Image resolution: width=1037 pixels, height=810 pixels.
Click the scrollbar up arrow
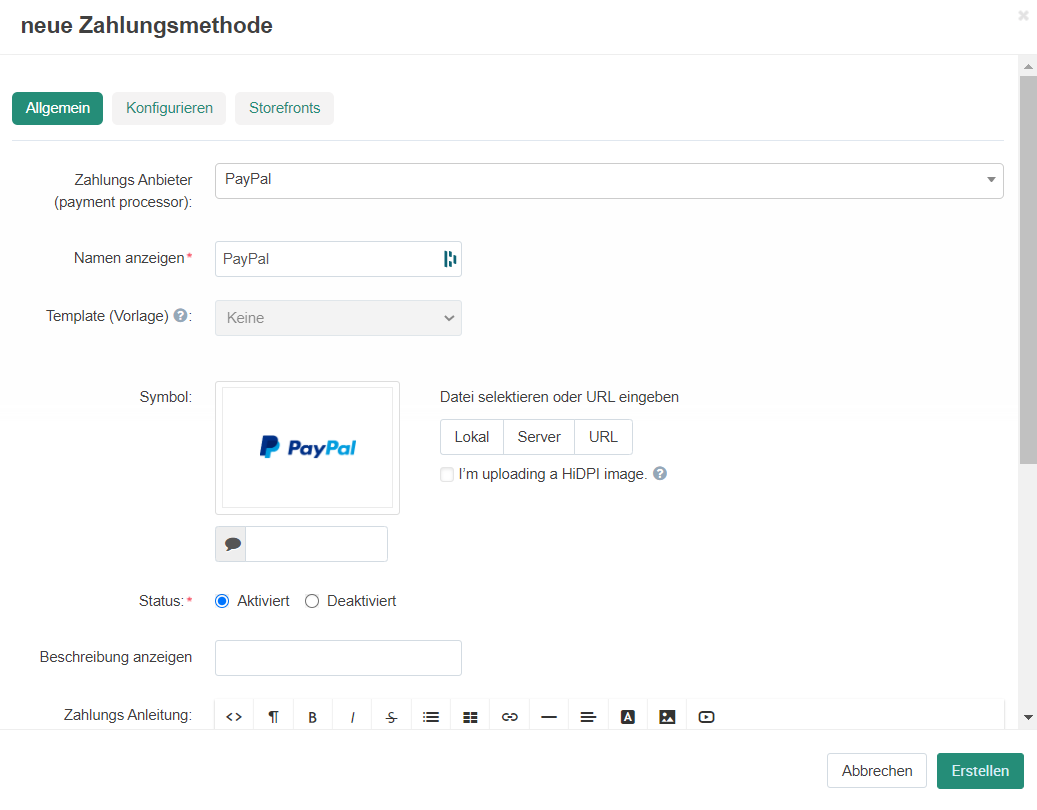pyautogui.click(x=1028, y=66)
